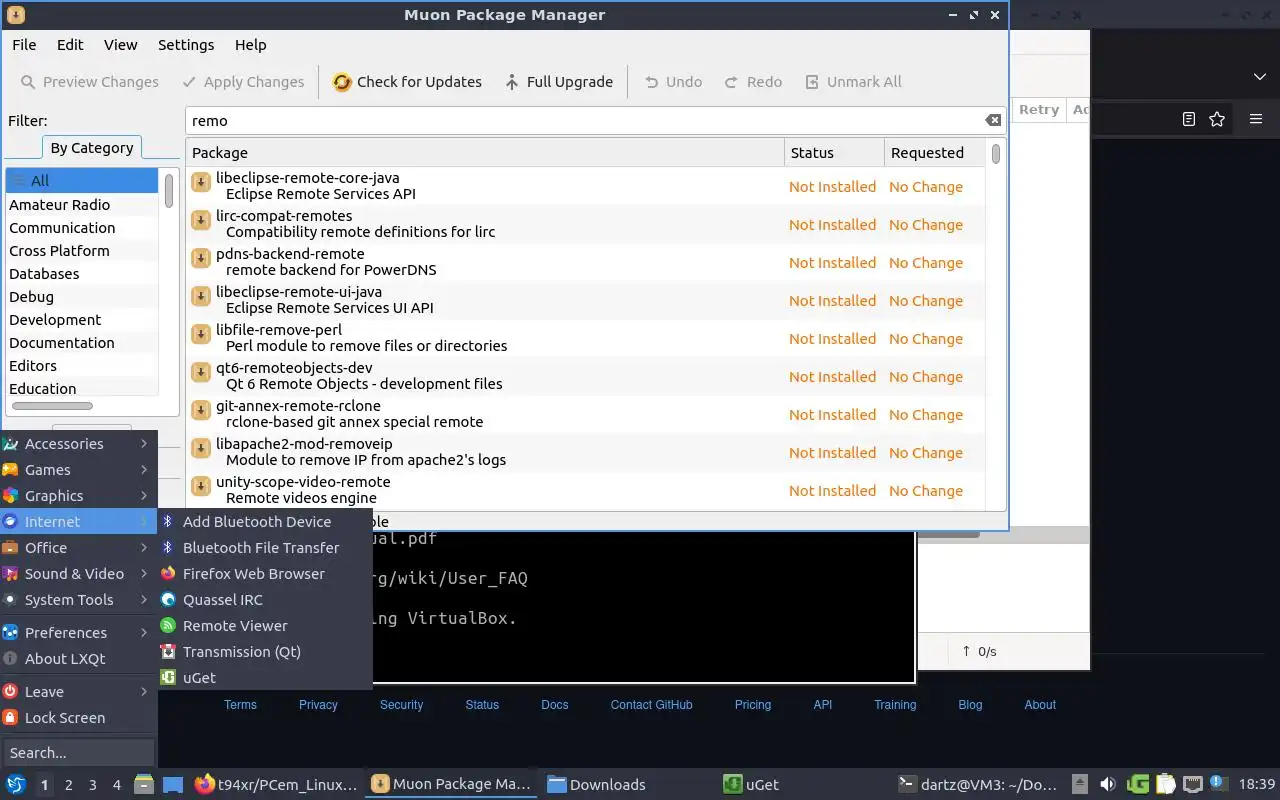Select the Development category
Screen dimensions: 1280x800
pyautogui.click(x=82, y=320)
